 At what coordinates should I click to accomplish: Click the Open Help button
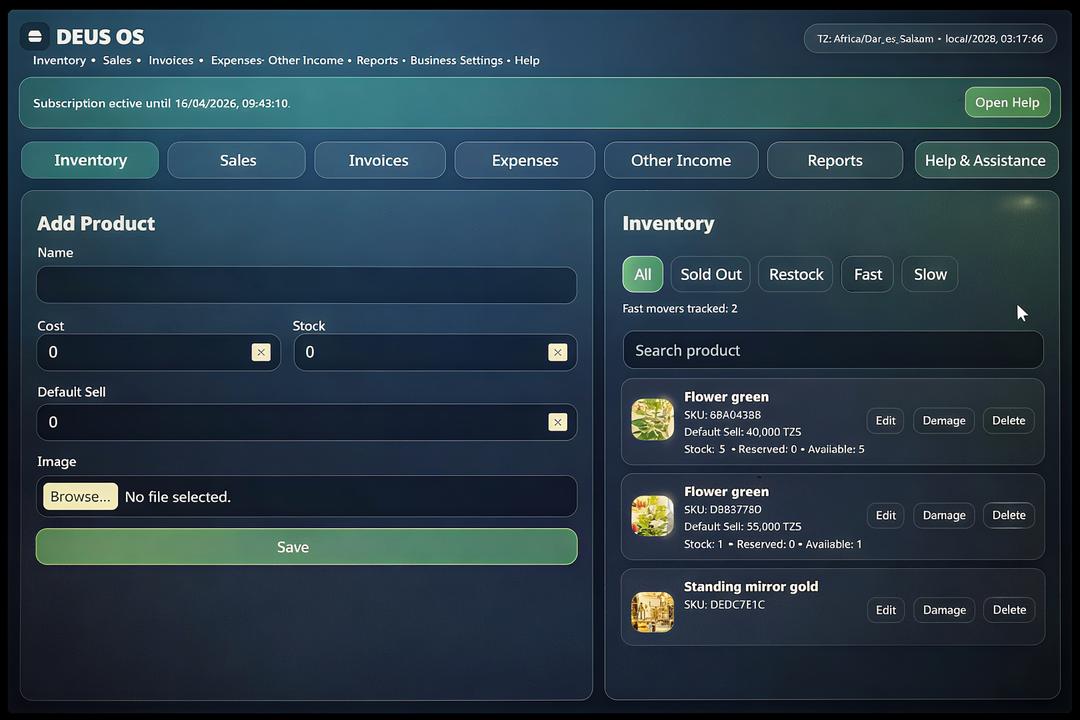point(1007,102)
